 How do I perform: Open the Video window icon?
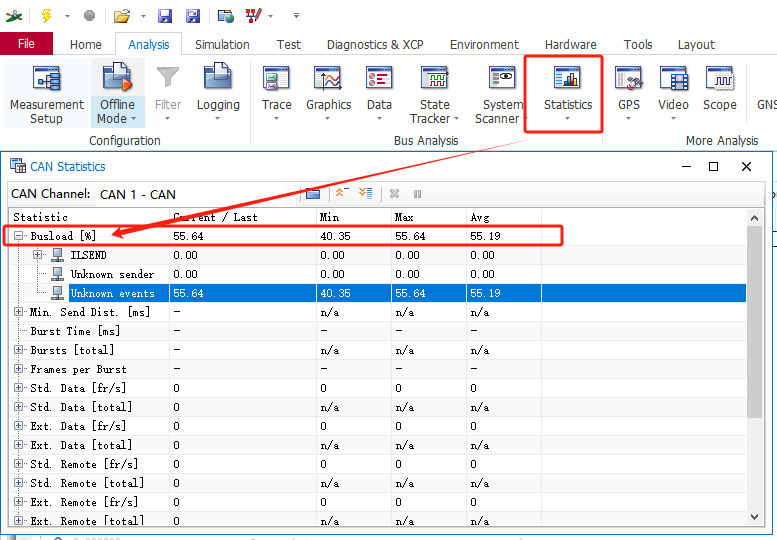click(673, 79)
